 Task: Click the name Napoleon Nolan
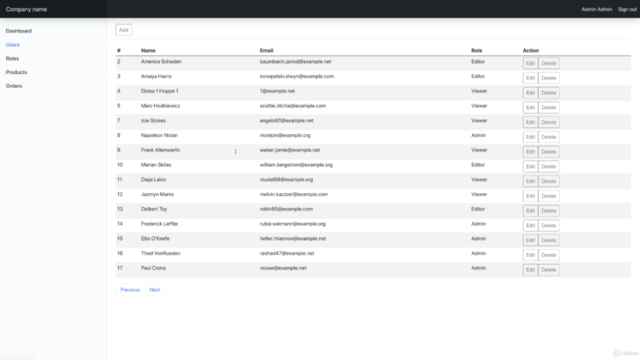[x=159, y=135]
